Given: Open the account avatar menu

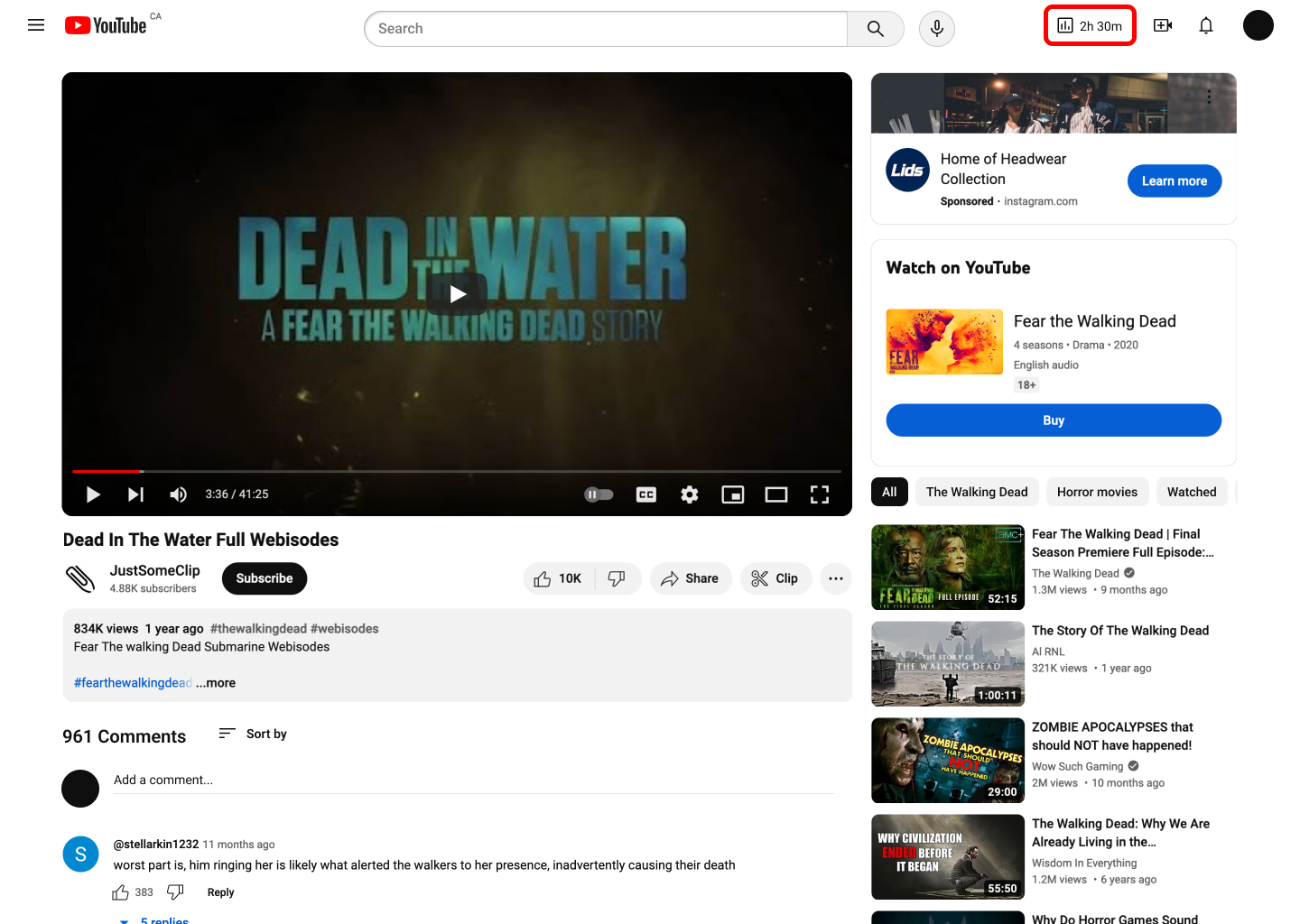Looking at the screenshot, I should pos(1258,25).
